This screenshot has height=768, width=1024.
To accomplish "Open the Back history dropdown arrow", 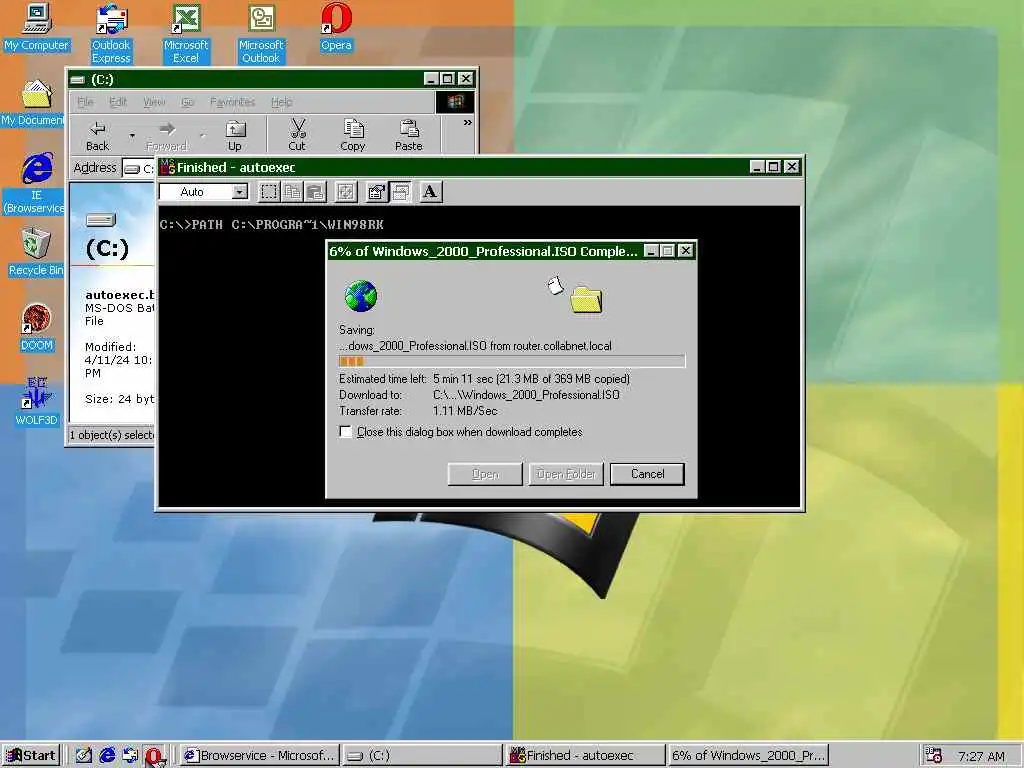I will (x=132, y=135).
